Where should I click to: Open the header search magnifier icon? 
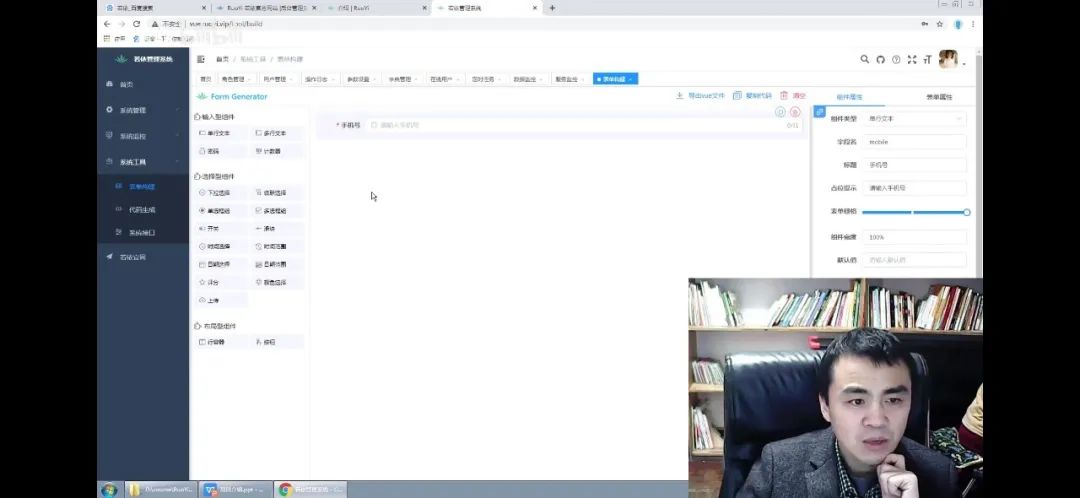pos(864,59)
